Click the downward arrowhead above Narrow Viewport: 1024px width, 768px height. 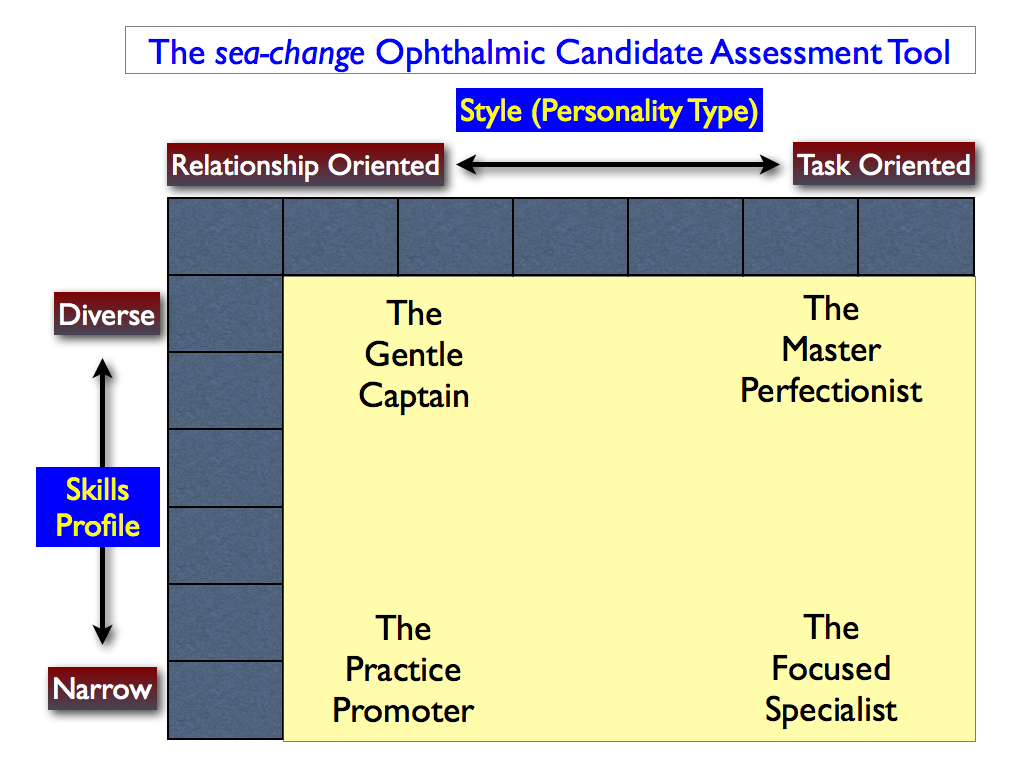pyautogui.click(x=103, y=633)
